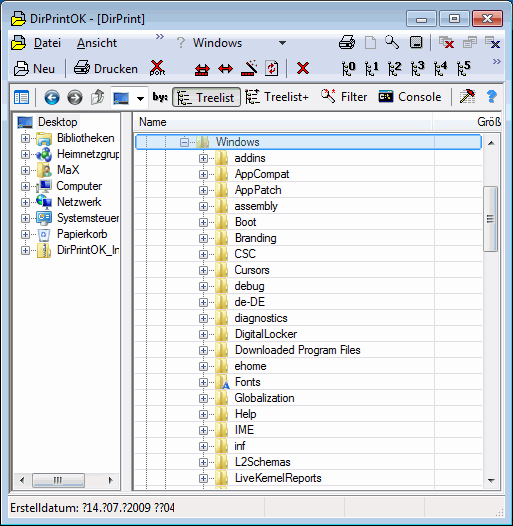Screen dimensions: 513x526
Task: Collapse the Windows folder node
Action: tap(184, 142)
